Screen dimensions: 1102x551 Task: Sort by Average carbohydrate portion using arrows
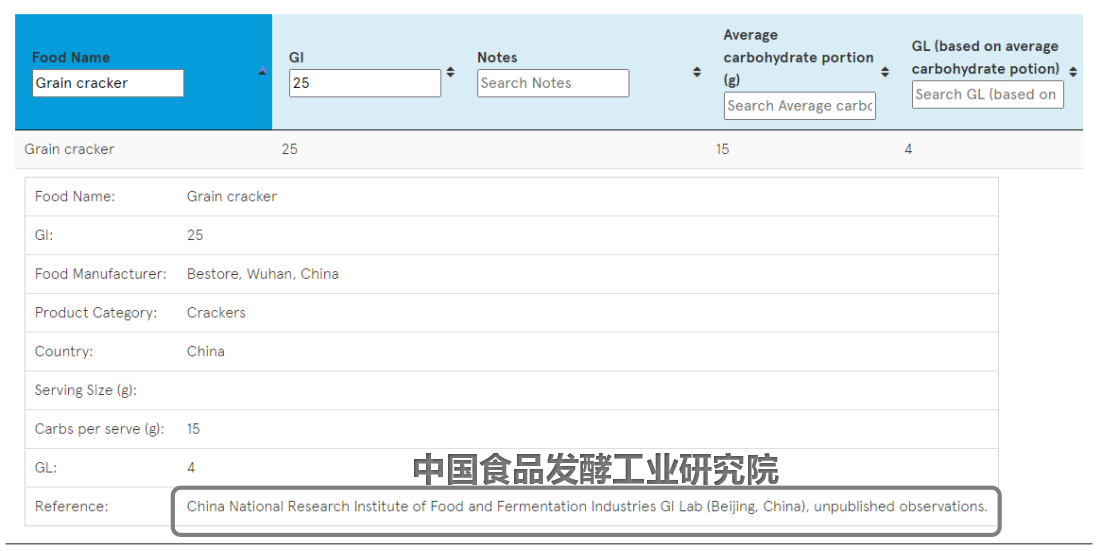pos(885,72)
